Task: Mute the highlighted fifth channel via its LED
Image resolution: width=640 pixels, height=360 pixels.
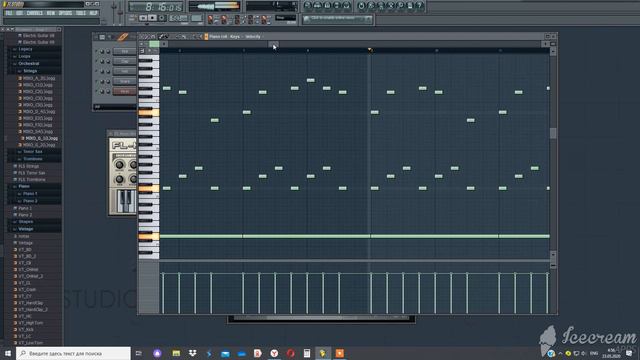Action: pos(97,91)
